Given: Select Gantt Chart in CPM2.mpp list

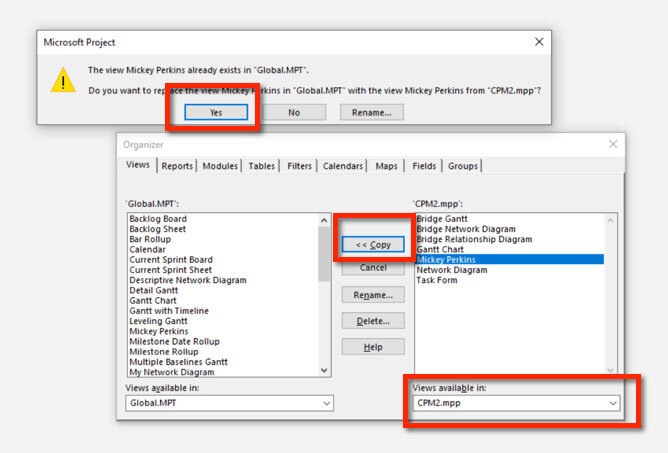Looking at the screenshot, I should click(x=440, y=249).
